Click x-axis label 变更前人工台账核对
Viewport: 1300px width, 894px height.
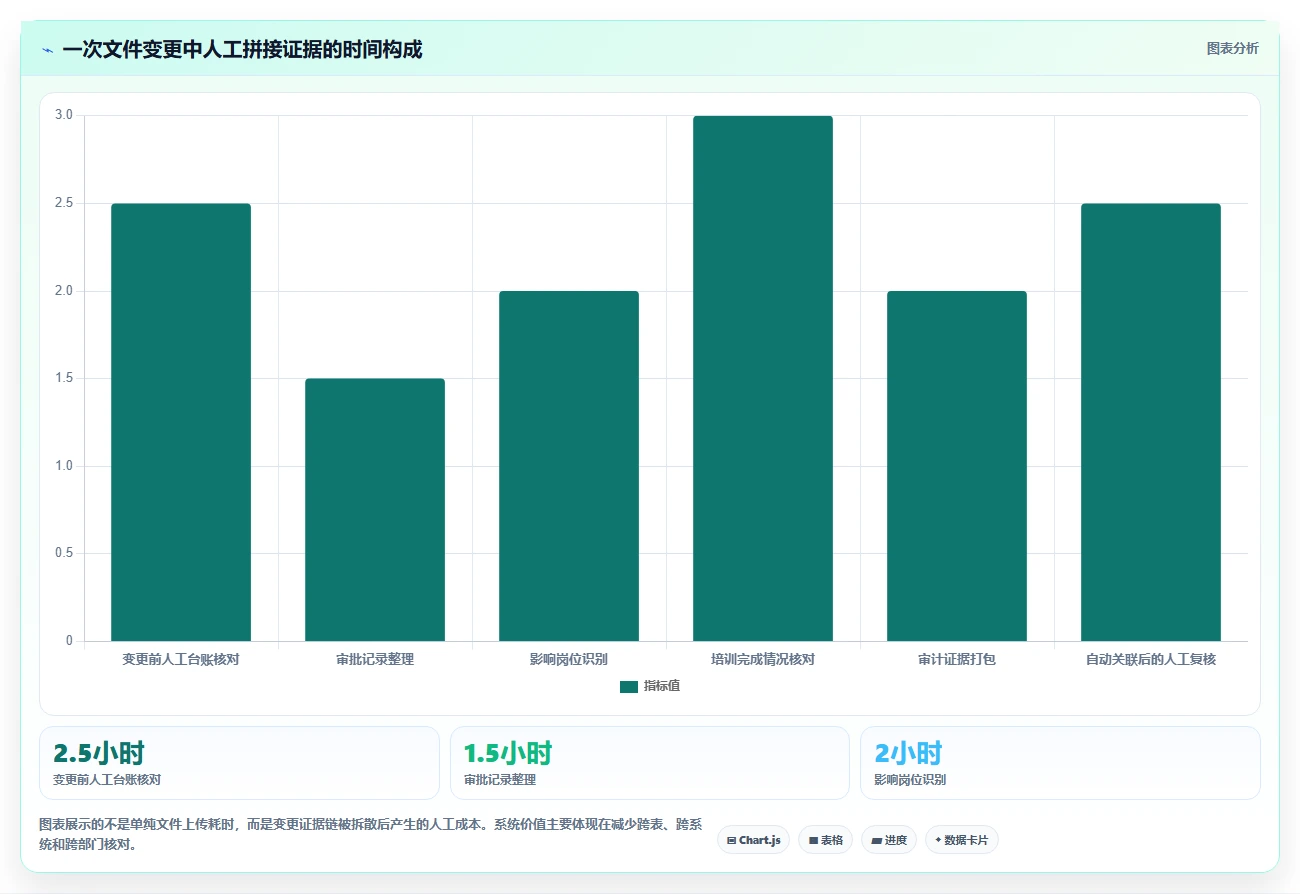pyautogui.click(x=181, y=659)
